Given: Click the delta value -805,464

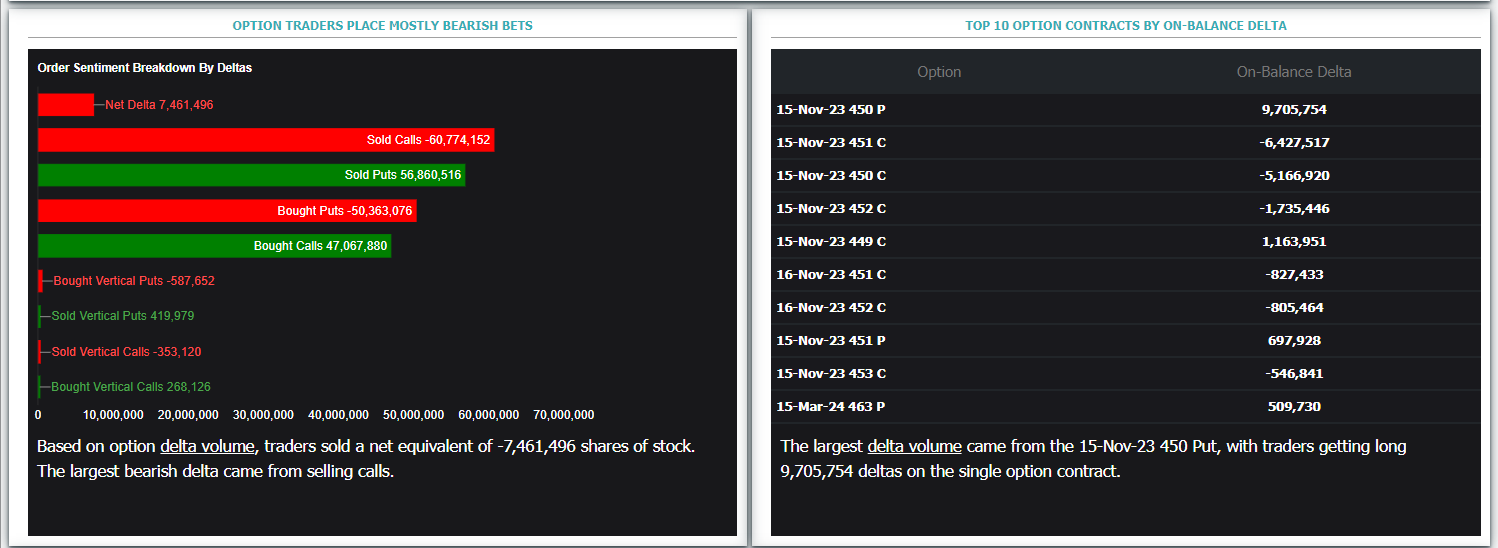Looking at the screenshot, I should (x=1294, y=308).
